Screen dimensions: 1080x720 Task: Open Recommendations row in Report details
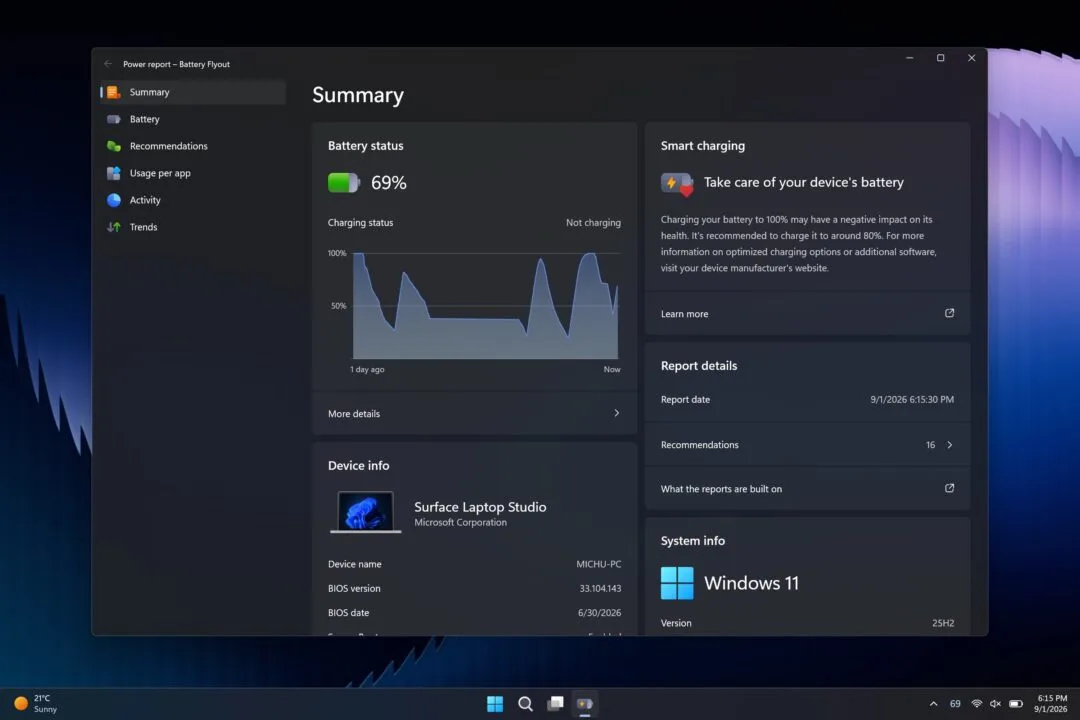pyautogui.click(x=807, y=445)
